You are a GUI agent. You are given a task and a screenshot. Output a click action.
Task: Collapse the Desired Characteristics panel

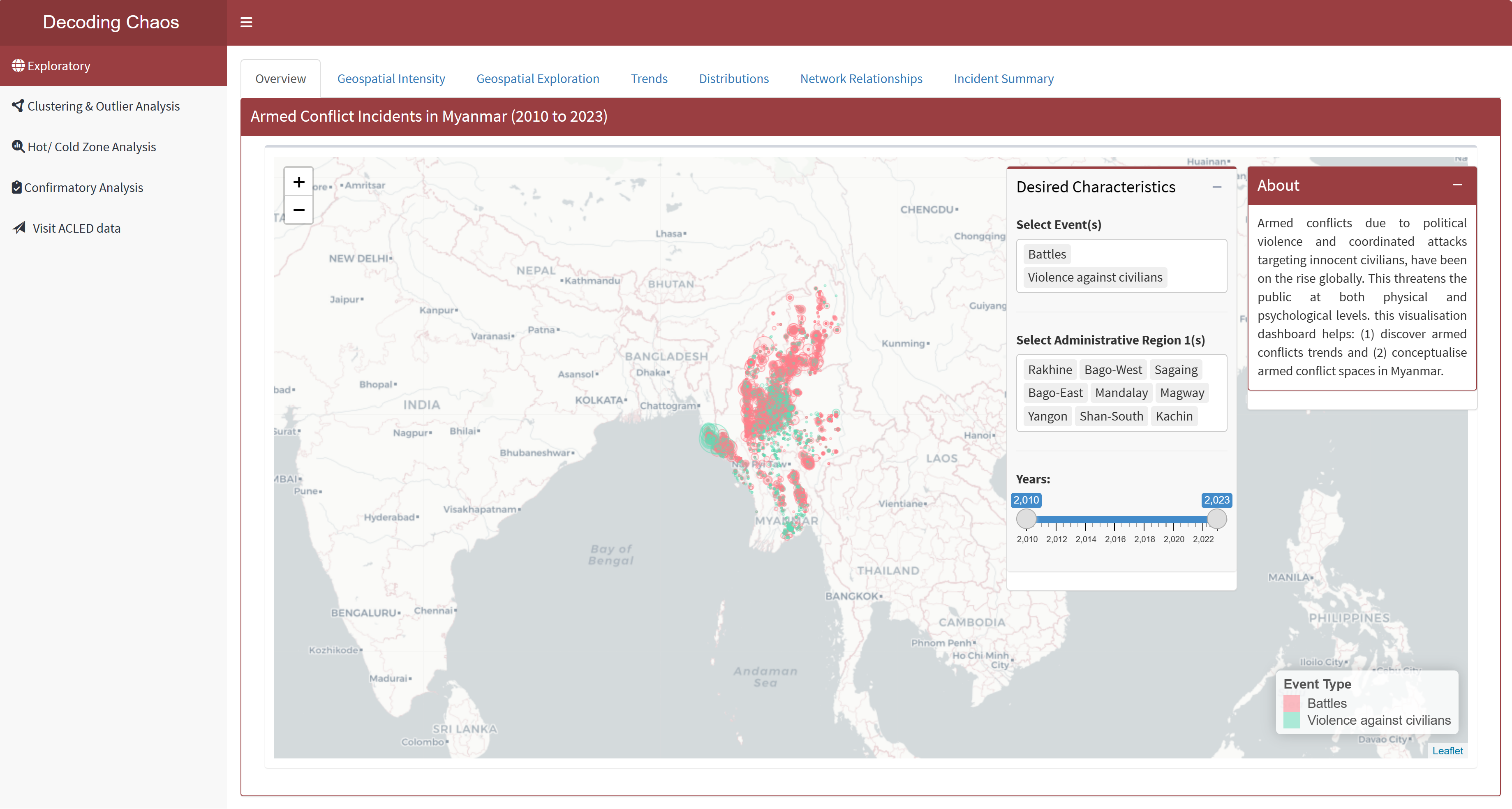[x=1217, y=187]
